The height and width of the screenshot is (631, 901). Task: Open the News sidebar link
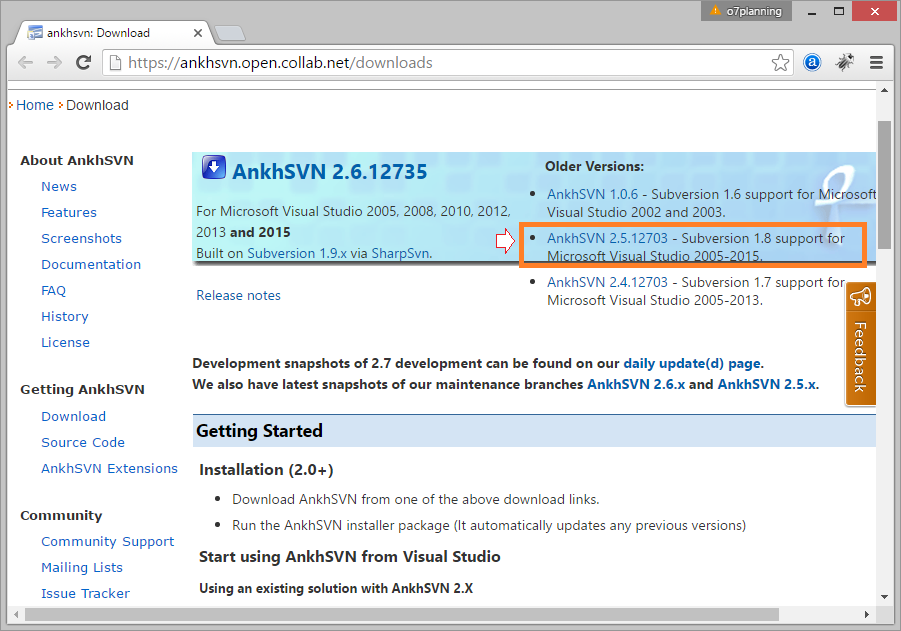[x=59, y=186]
